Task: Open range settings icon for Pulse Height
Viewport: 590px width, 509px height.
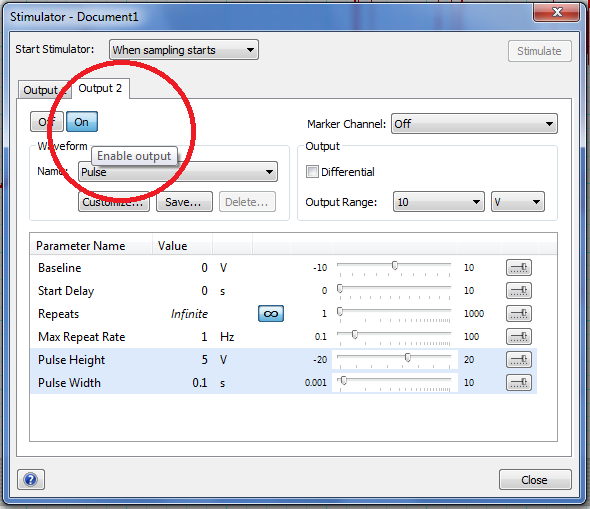Action: click(x=519, y=360)
